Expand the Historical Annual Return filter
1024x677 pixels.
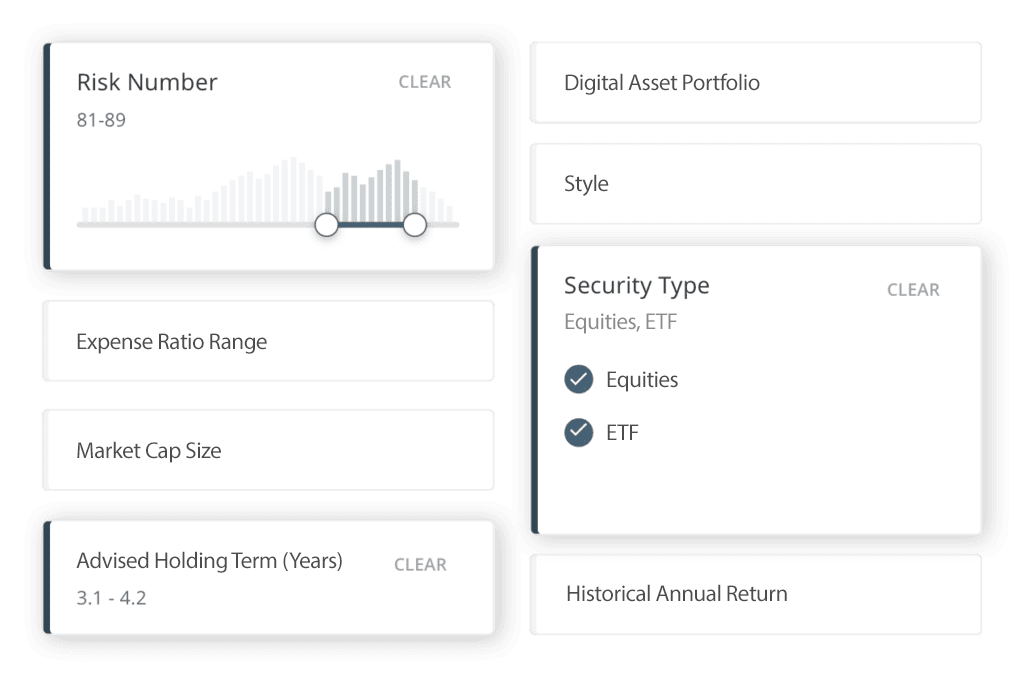[x=756, y=595]
